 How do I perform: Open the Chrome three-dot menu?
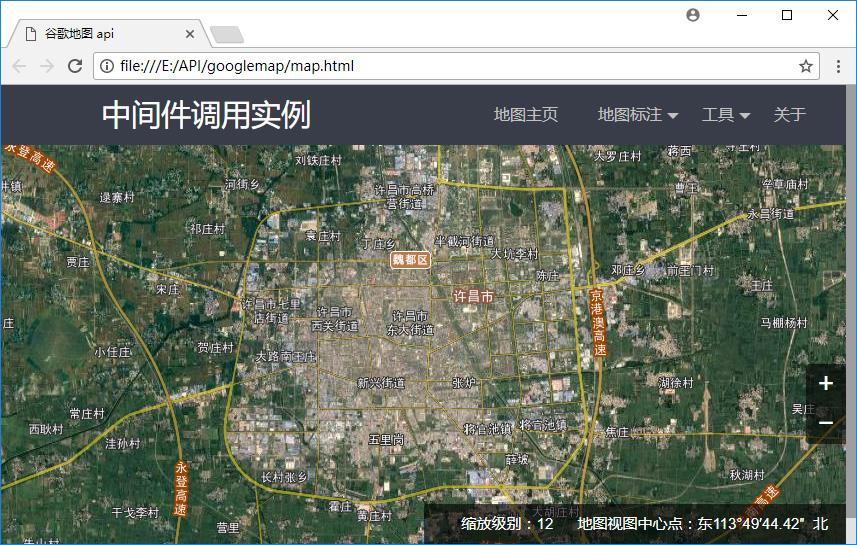pyautogui.click(x=838, y=66)
